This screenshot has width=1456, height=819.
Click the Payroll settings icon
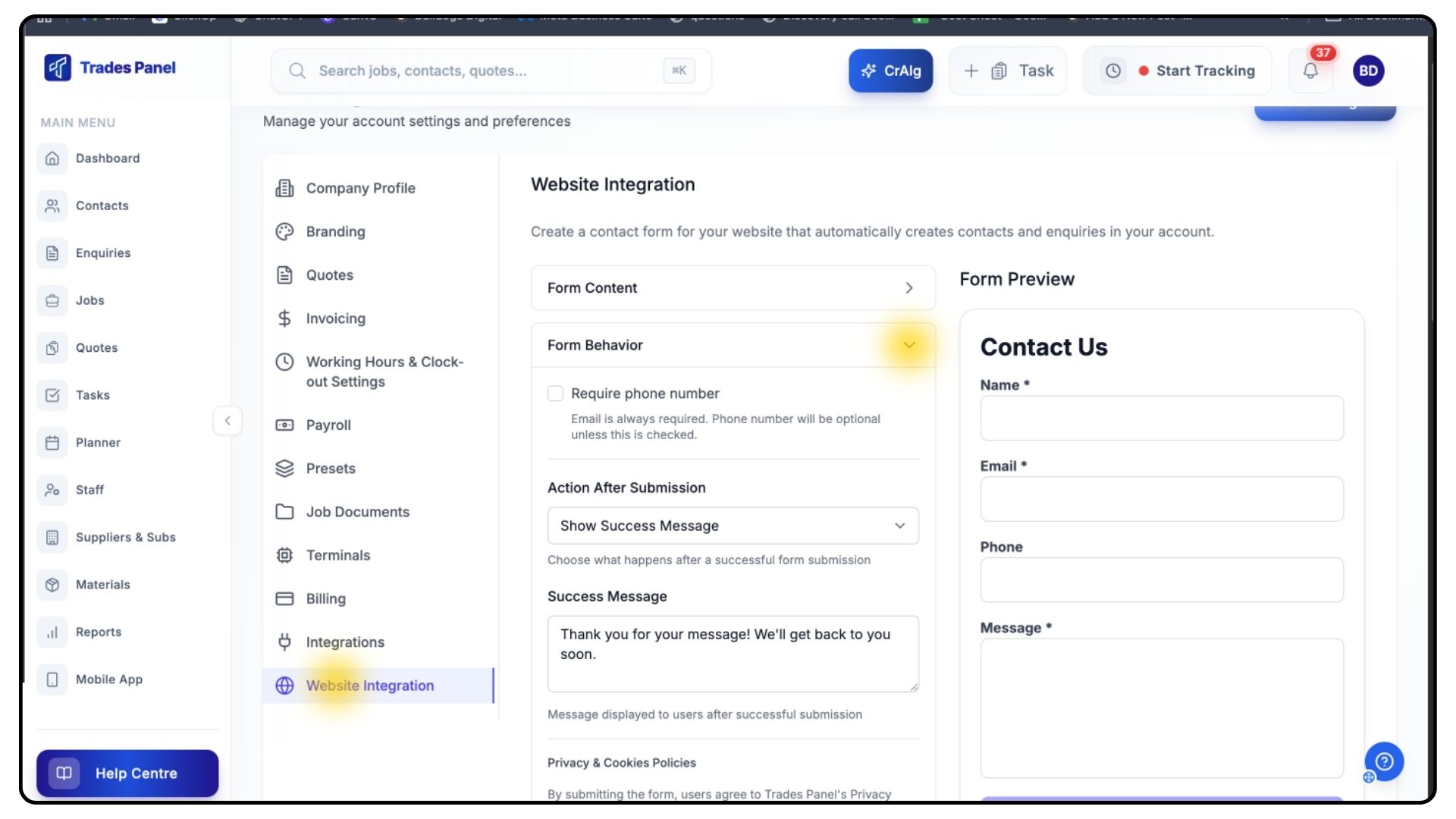coord(284,425)
